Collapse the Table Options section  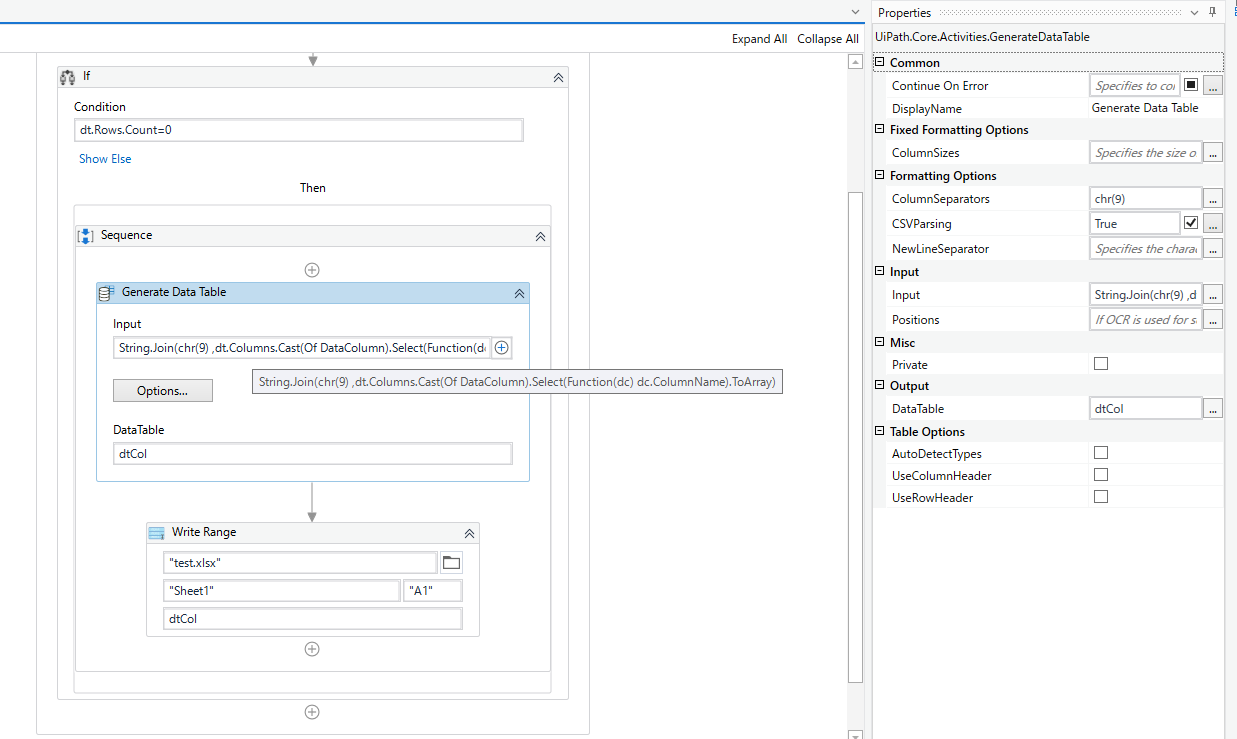(880, 431)
